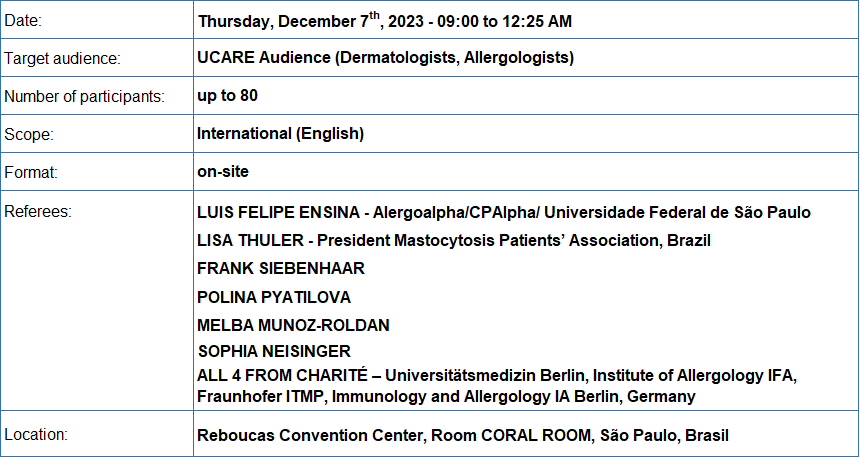The width and height of the screenshot is (860, 458).
Task: Select the 'up to 80' value
Action: (227, 95)
